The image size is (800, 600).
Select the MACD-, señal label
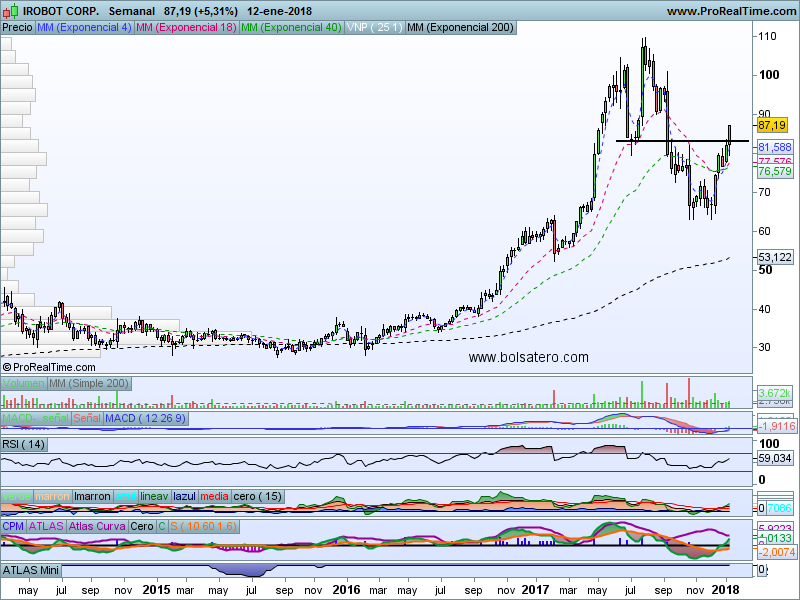click(x=36, y=418)
